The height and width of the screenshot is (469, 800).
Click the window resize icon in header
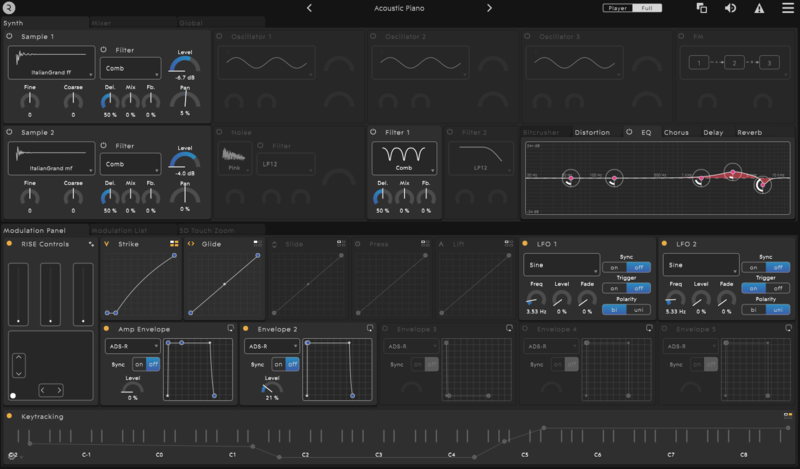(x=702, y=8)
